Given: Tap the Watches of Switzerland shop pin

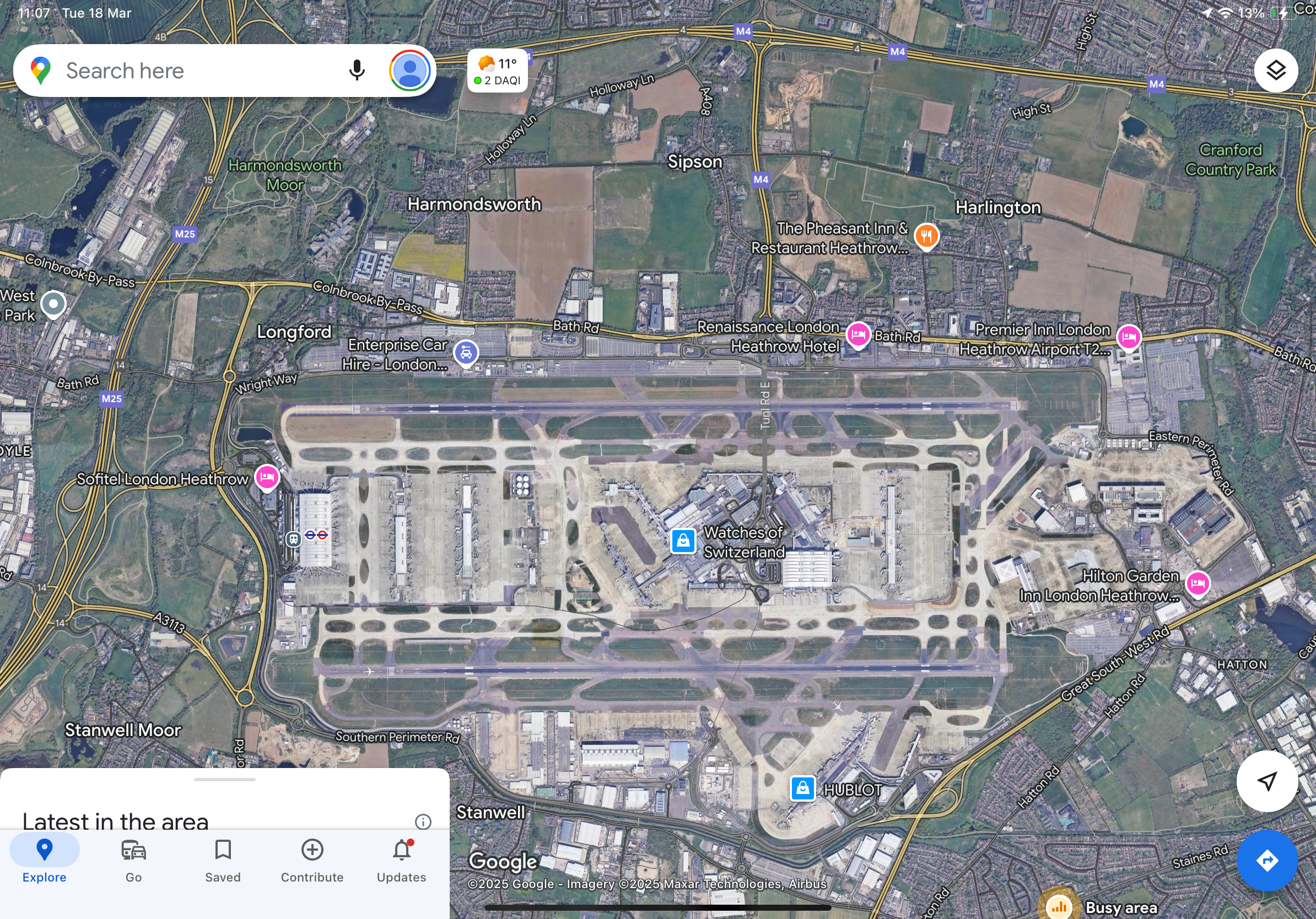Looking at the screenshot, I should 683,541.
